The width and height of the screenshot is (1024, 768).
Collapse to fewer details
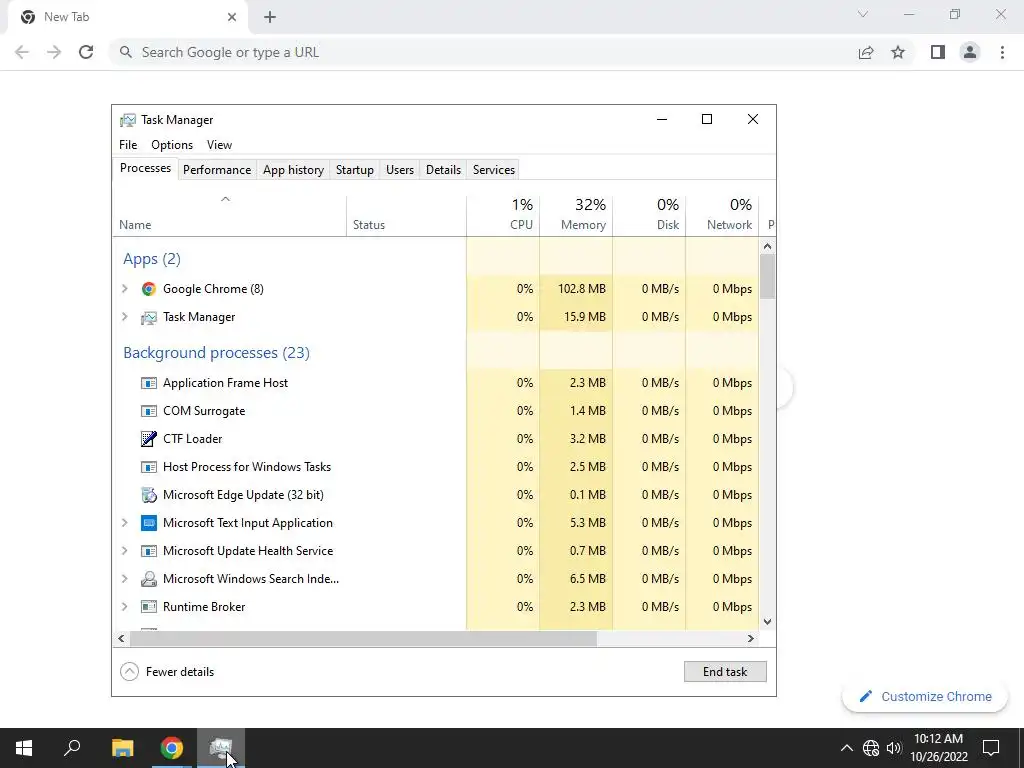(167, 671)
